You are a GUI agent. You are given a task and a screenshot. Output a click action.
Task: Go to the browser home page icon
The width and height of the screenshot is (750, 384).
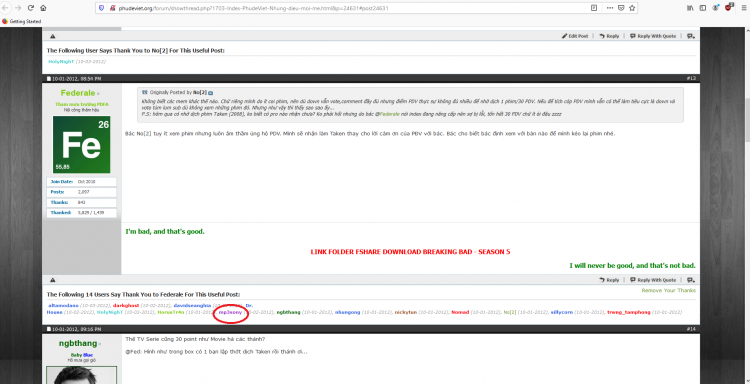(43, 8)
